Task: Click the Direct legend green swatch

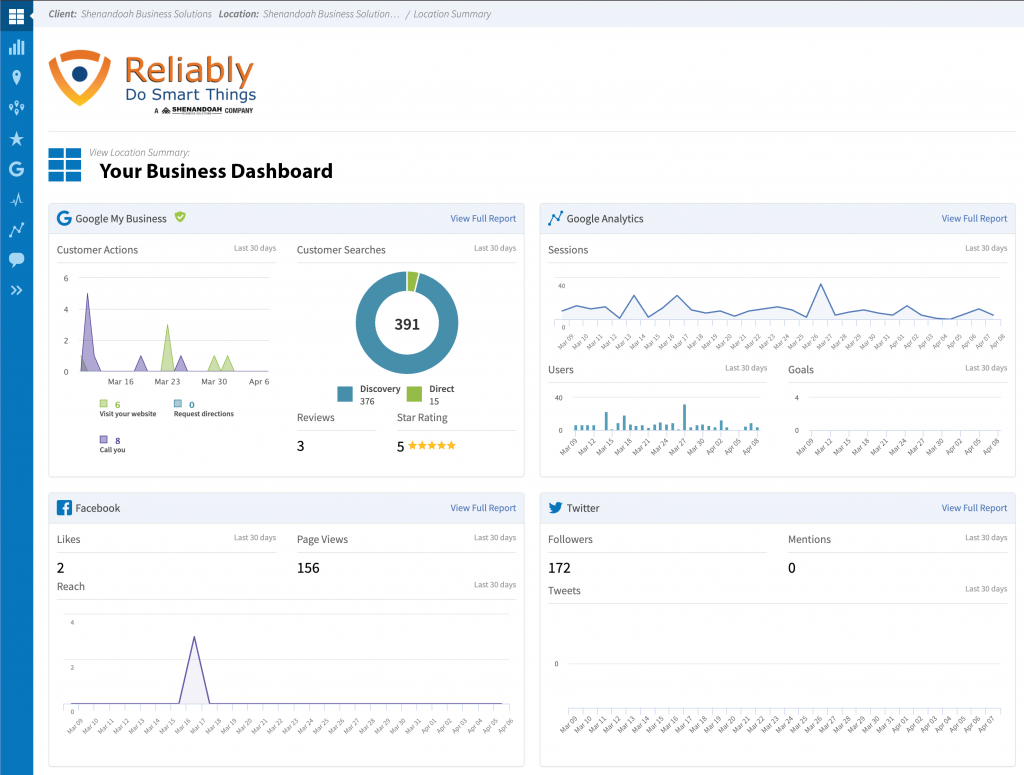Action: (414, 394)
